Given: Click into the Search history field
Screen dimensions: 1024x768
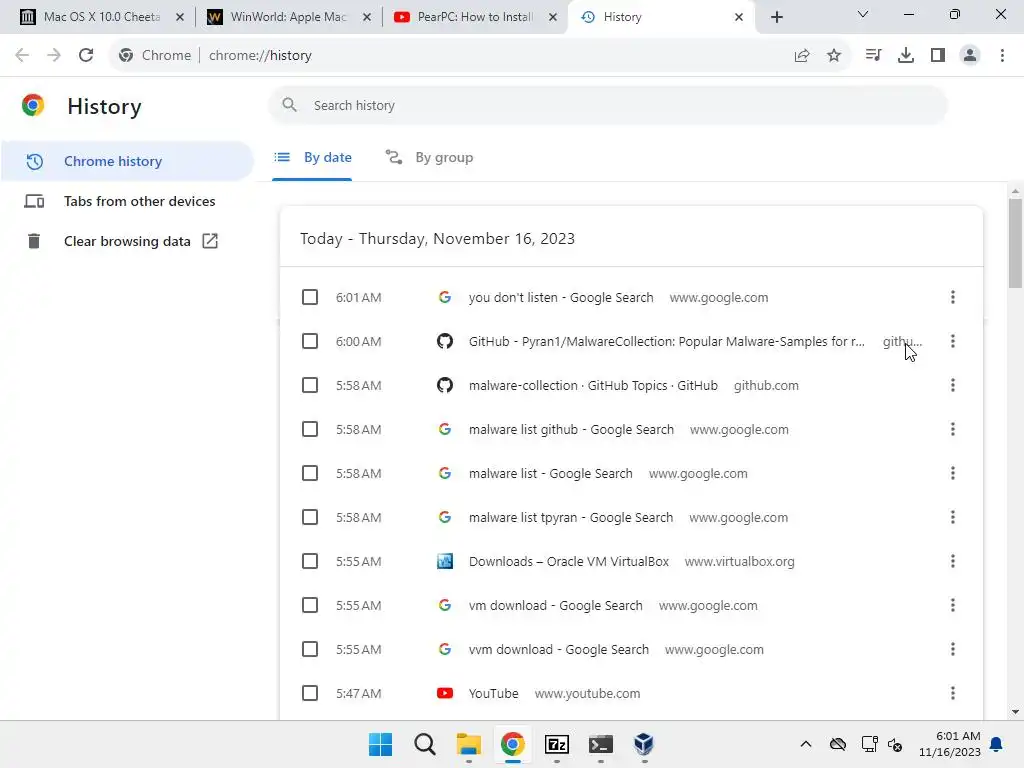Looking at the screenshot, I should [607, 105].
